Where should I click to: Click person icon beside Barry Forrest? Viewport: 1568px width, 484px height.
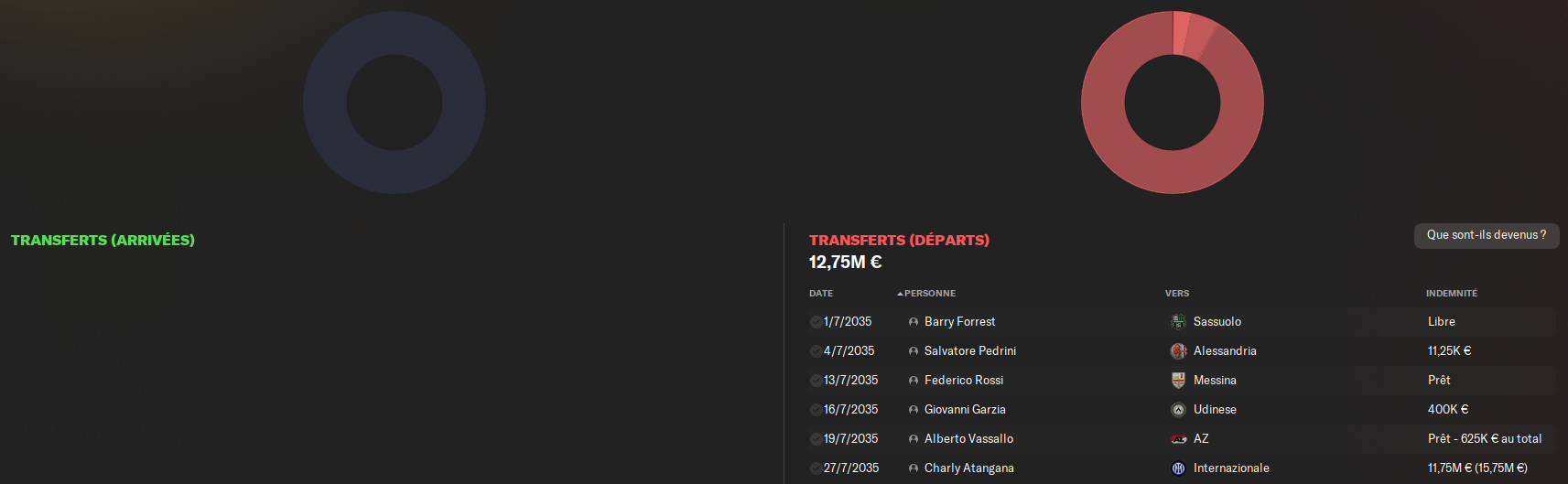[x=913, y=322]
